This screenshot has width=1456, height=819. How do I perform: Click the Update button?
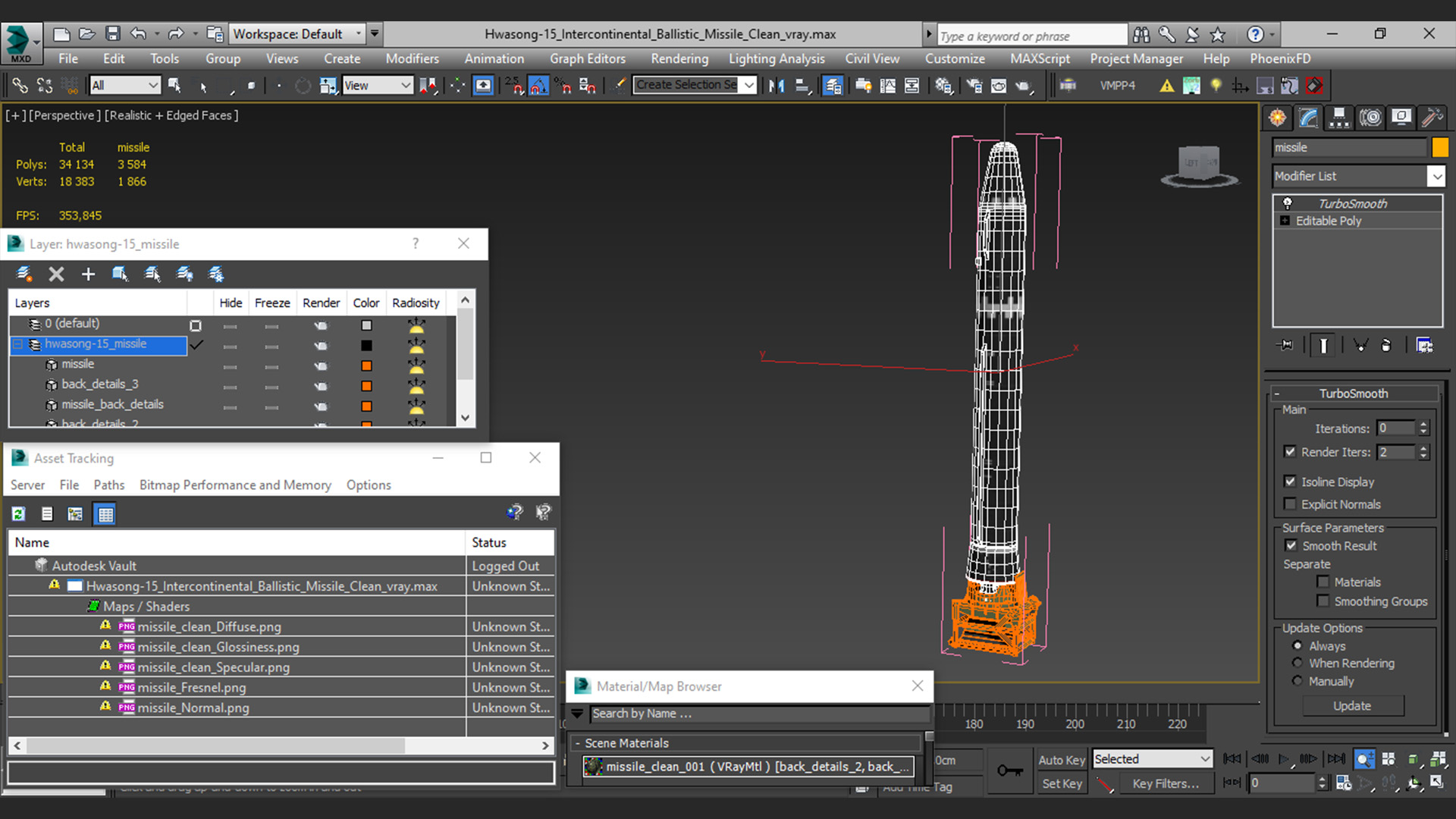coord(1352,706)
